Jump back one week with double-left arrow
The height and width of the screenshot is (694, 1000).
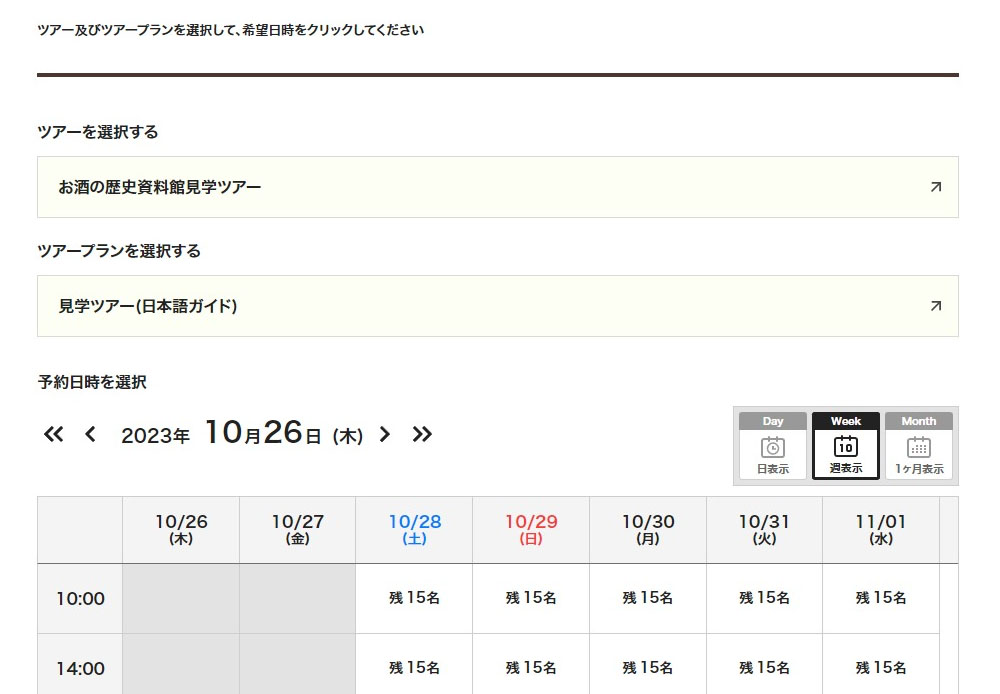pos(54,434)
